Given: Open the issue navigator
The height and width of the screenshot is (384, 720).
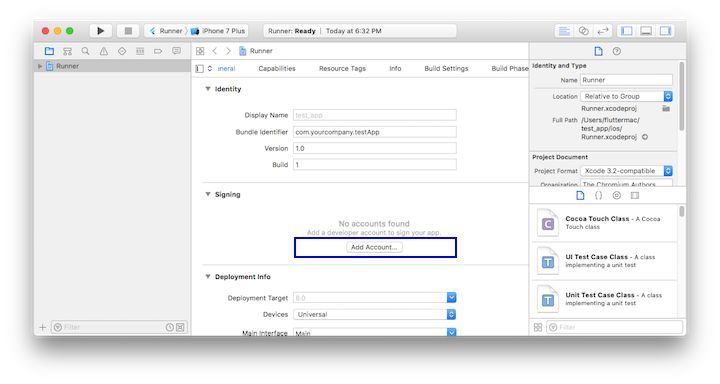Looking at the screenshot, I should point(104,51).
